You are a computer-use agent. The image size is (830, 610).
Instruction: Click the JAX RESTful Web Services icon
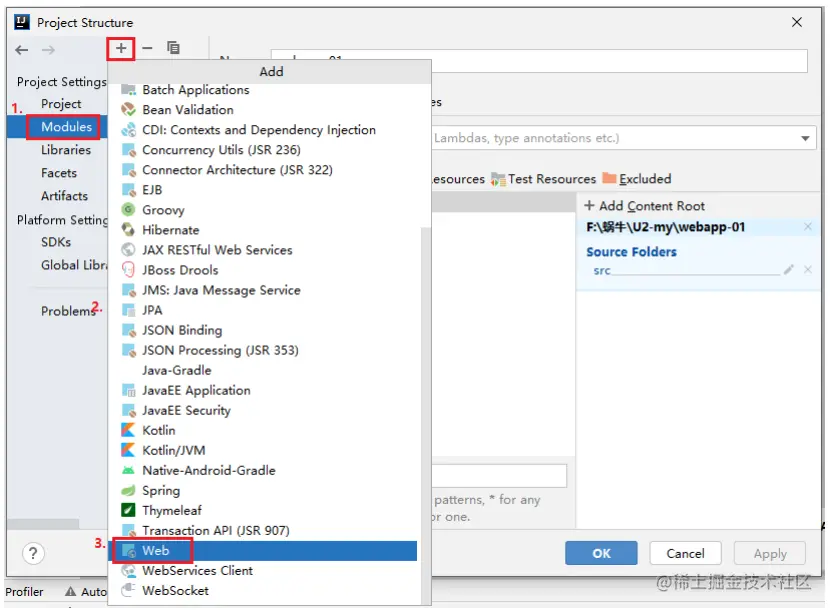click(129, 250)
